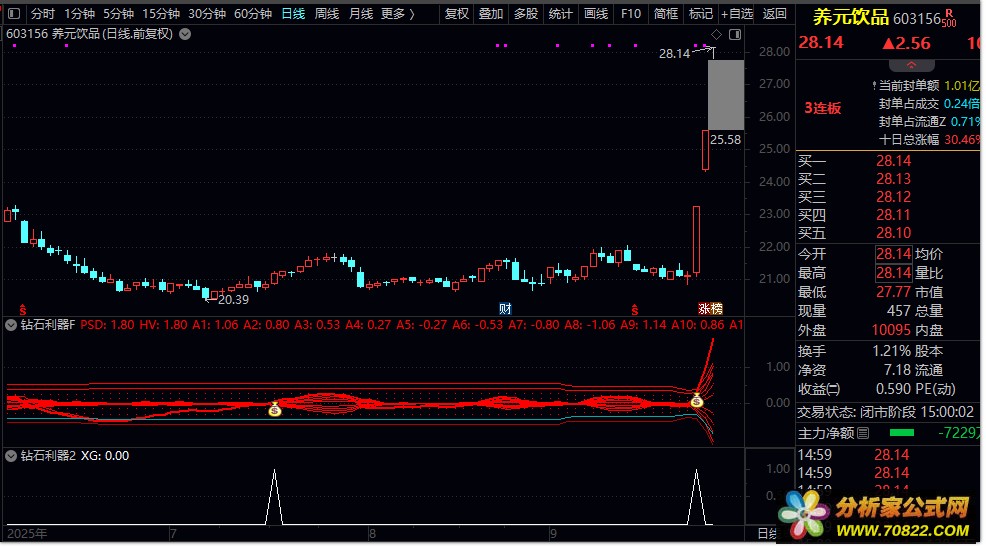Expand the 603156 养元饮品 chart title dropdown
Screen dimensions: 986x547
(x=182, y=34)
